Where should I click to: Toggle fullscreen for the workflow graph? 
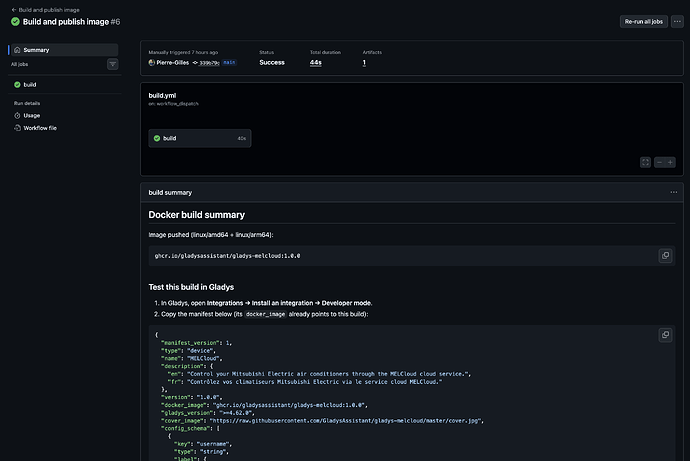point(645,162)
